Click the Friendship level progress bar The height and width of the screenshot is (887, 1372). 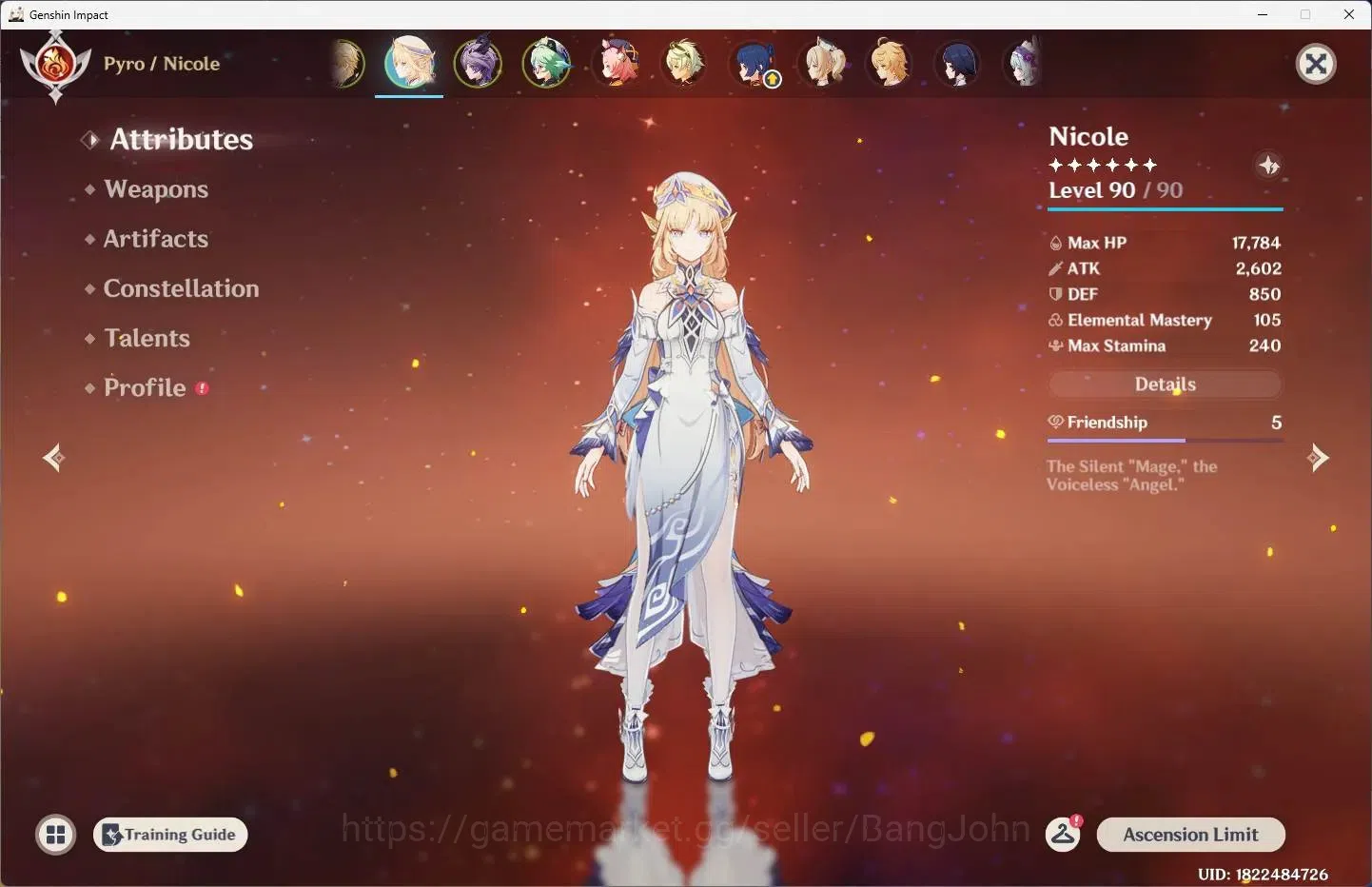[x=1165, y=441]
